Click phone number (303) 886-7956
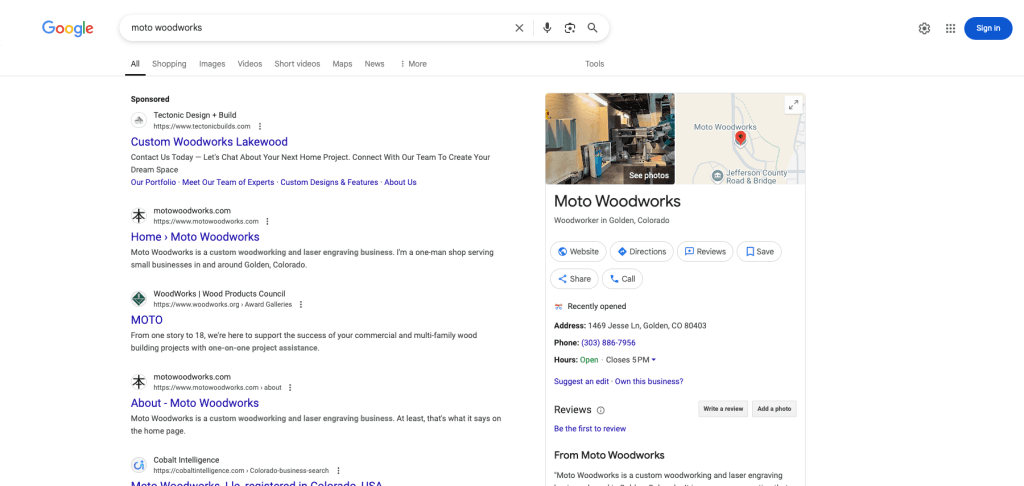This screenshot has width=1024, height=486. tap(608, 343)
